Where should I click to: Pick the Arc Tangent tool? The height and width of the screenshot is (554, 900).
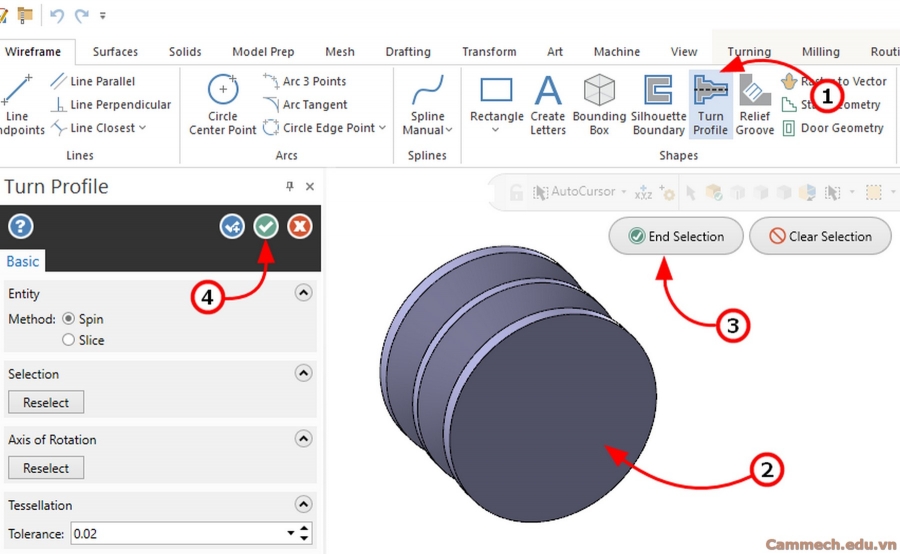(x=305, y=104)
